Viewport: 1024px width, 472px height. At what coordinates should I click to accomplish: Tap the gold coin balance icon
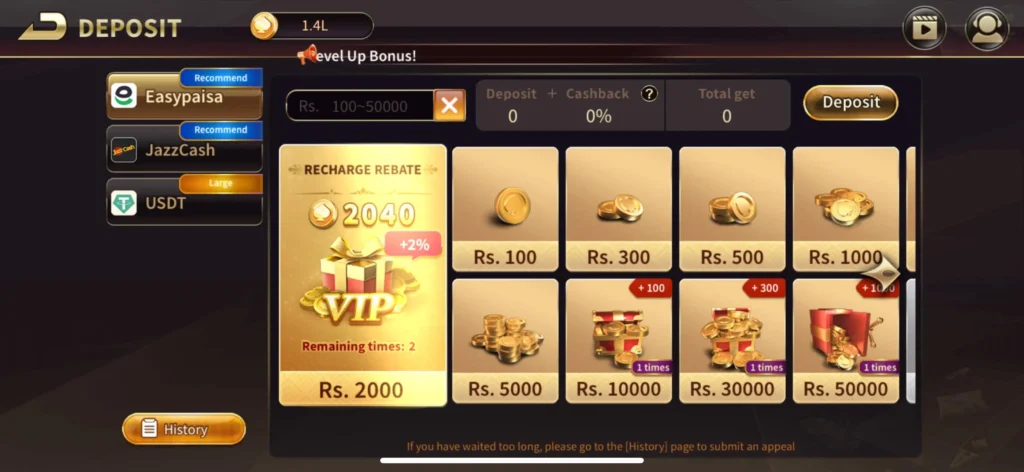[264, 26]
